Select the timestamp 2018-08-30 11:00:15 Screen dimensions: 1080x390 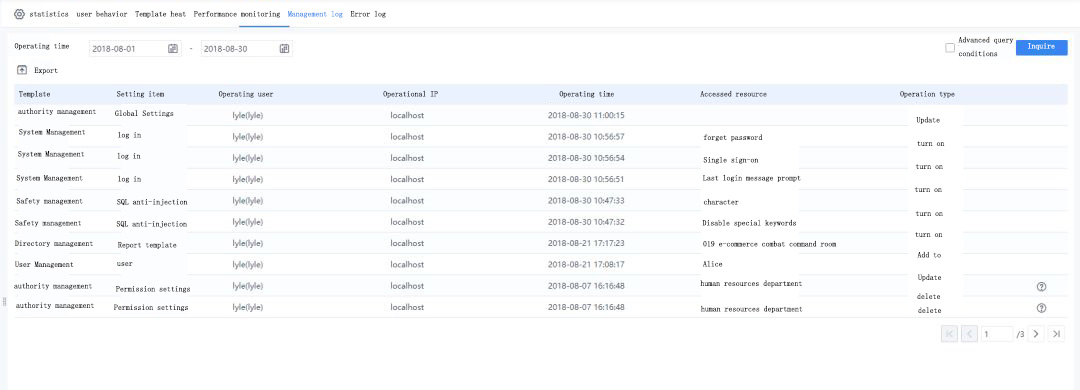(586, 115)
